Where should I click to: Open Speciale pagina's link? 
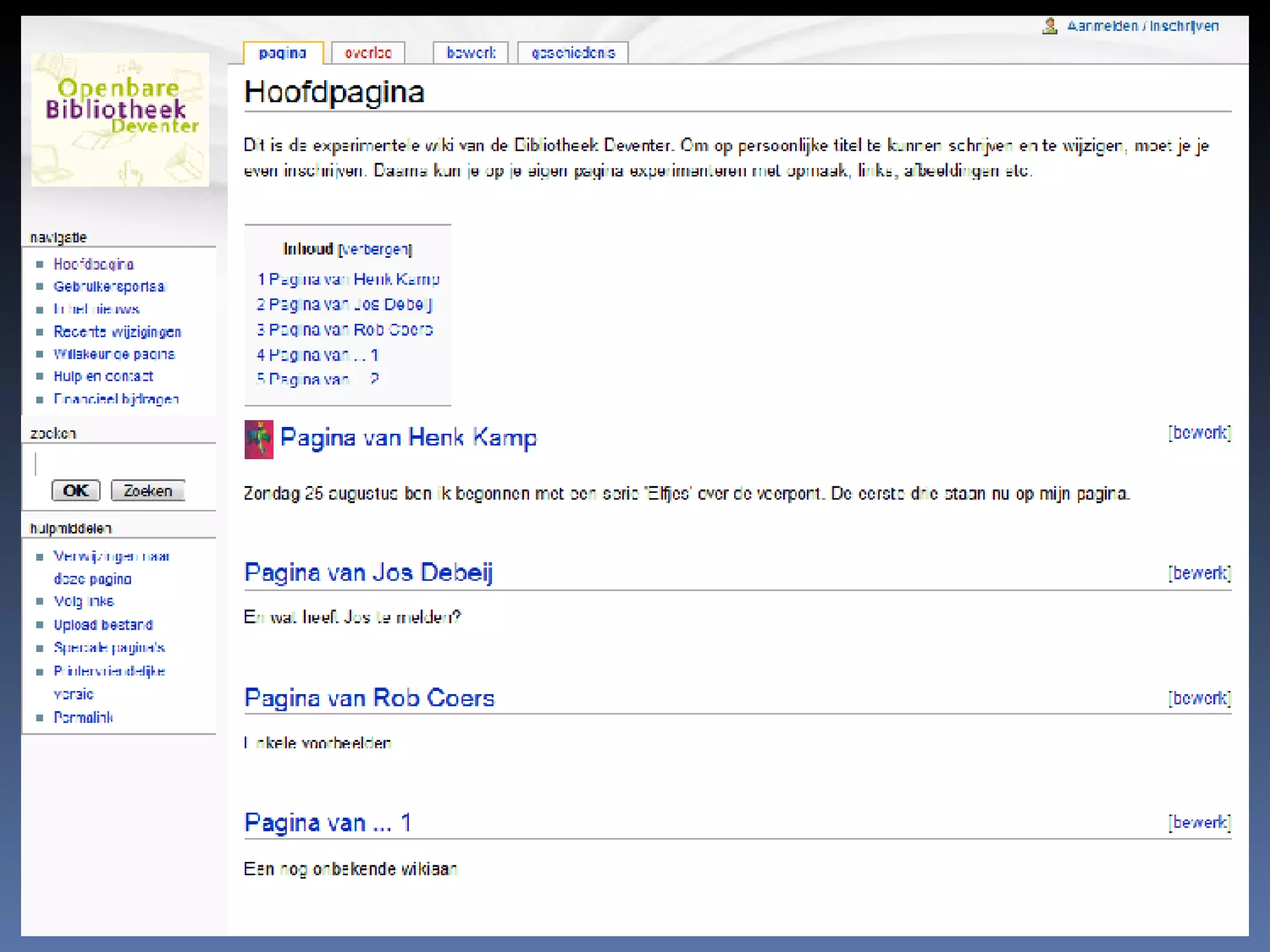click(x=109, y=648)
